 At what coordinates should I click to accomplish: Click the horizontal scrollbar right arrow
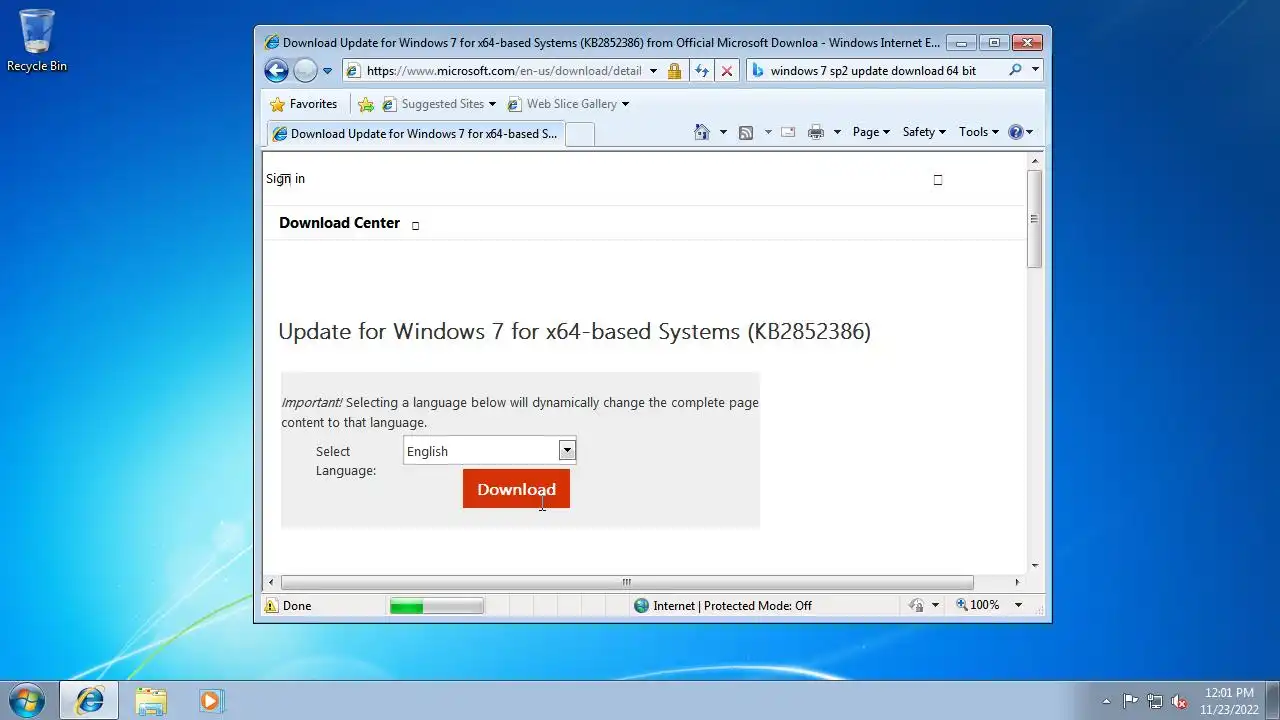1017,582
